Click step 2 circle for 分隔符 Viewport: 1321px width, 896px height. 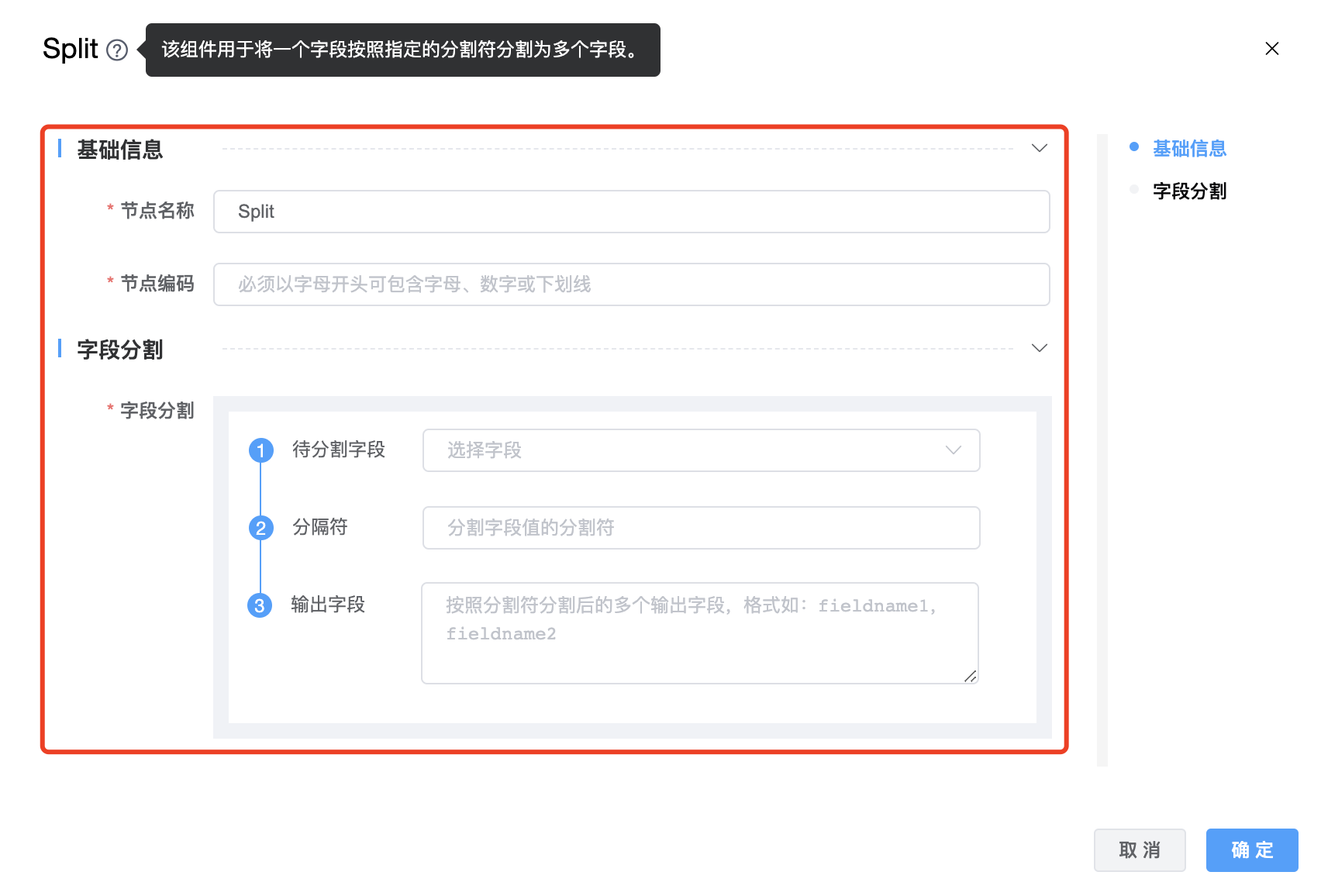tap(260, 528)
